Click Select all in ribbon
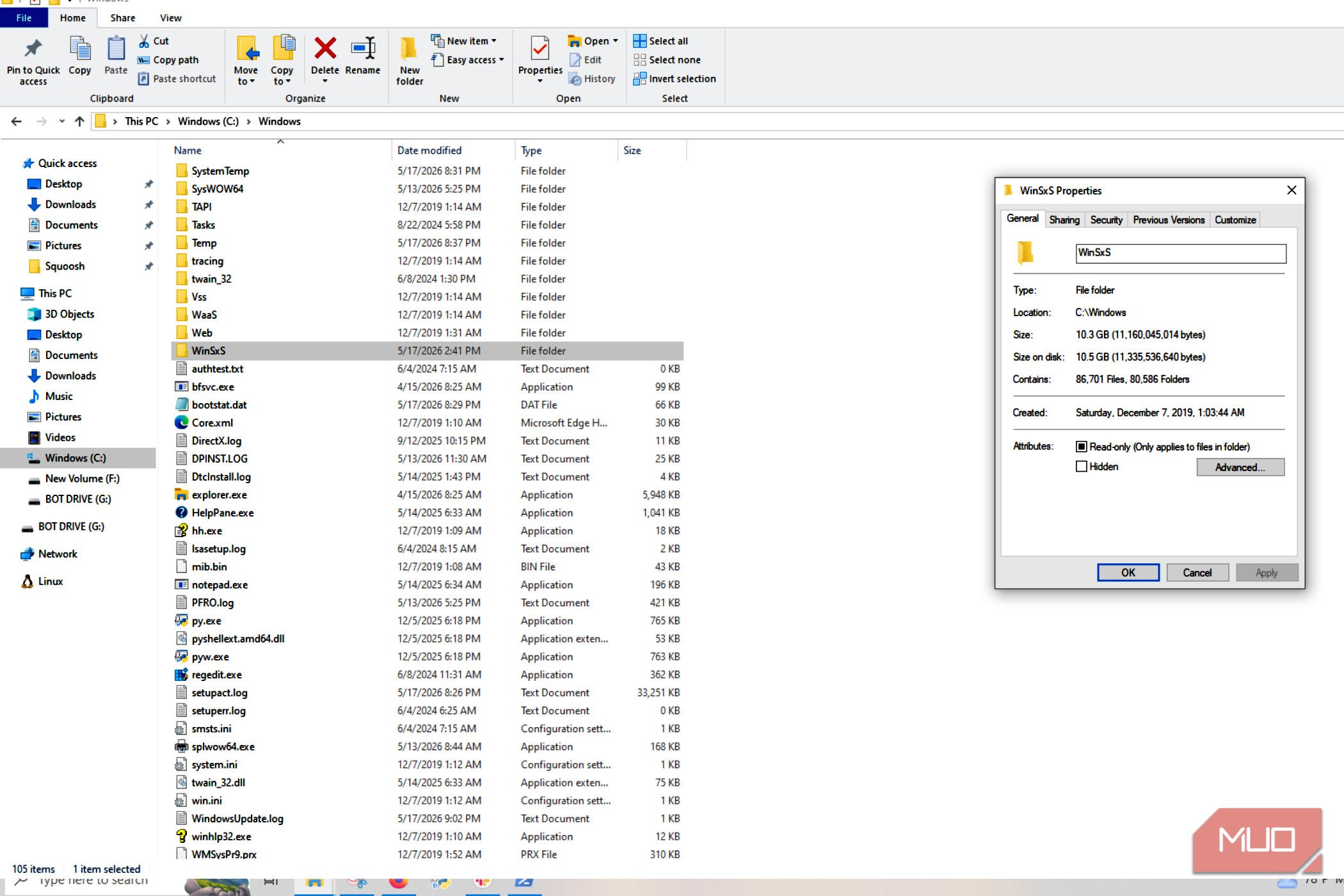1344x896 pixels. coord(660,41)
